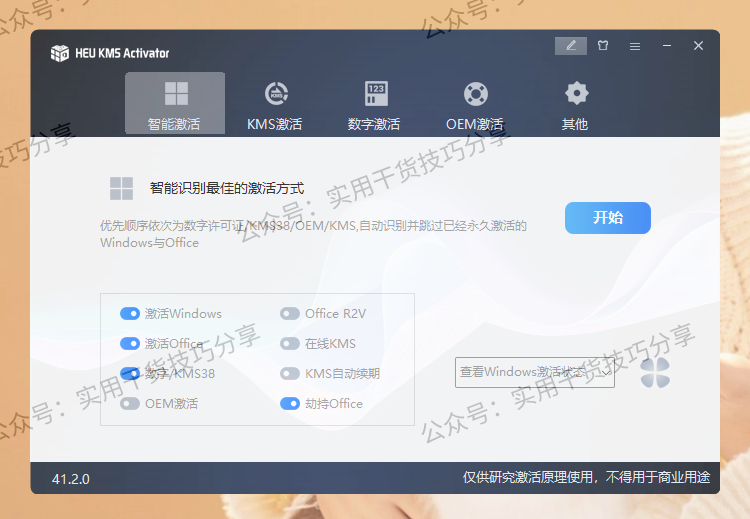The height and width of the screenshot is (519, 750).
Task: Enable the 在线KMS switch
Action: (290, 343)
